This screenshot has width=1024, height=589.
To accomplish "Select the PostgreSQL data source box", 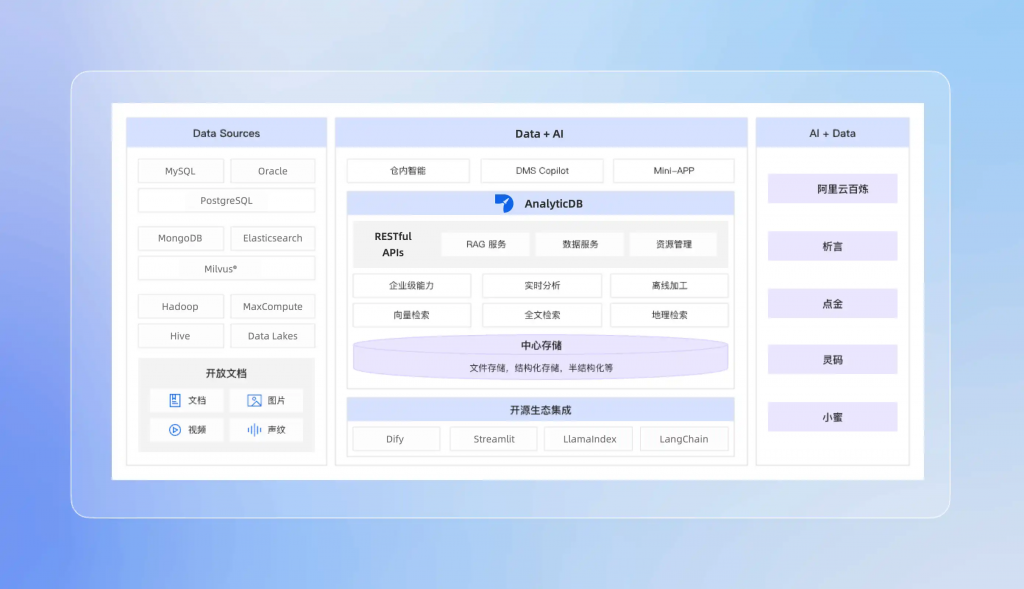I will 226,200.
